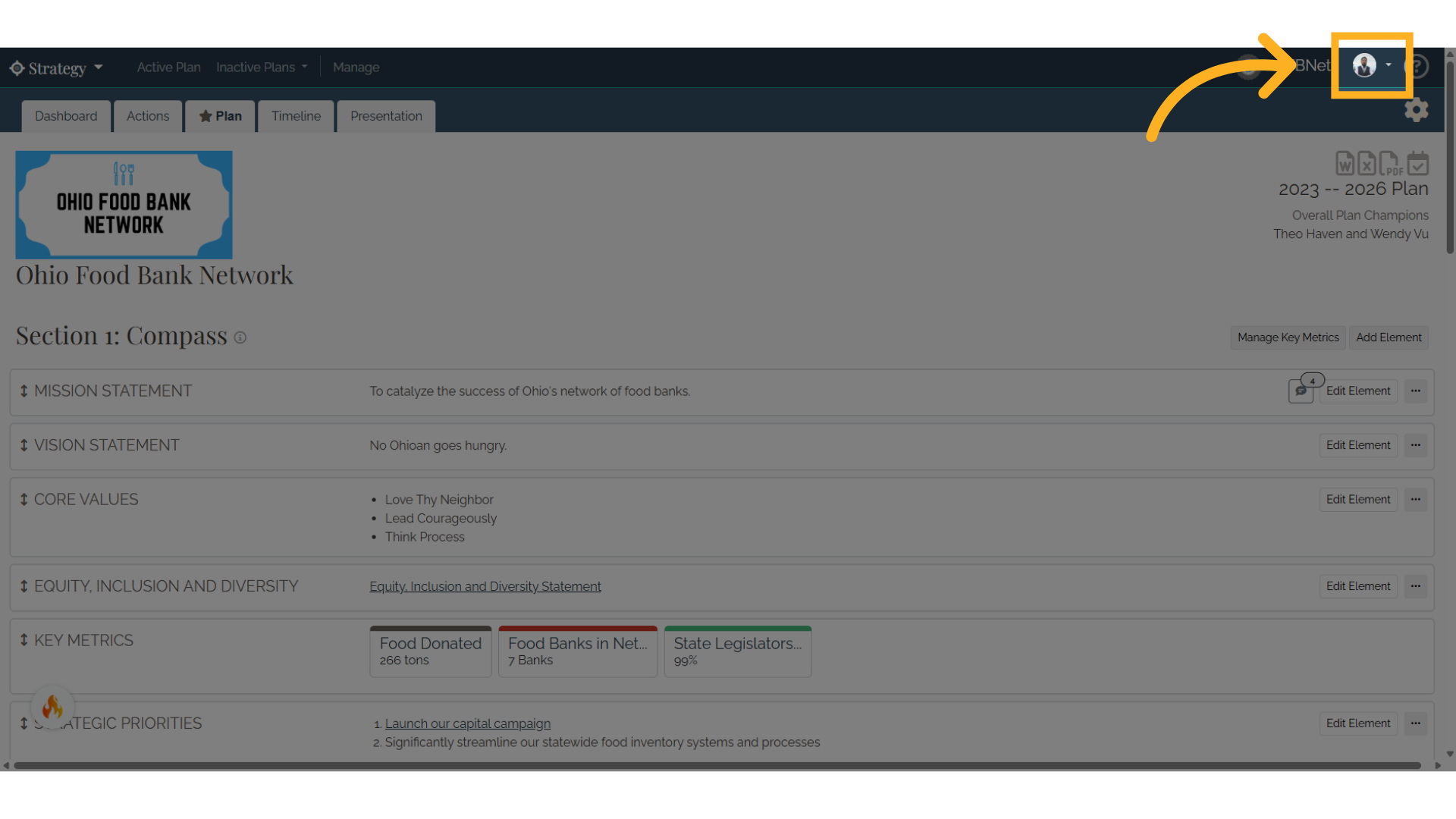This screenshot has width=1456, height=819.
Task: Click the calendar checkmark icon
Action: click(1418, 163)
